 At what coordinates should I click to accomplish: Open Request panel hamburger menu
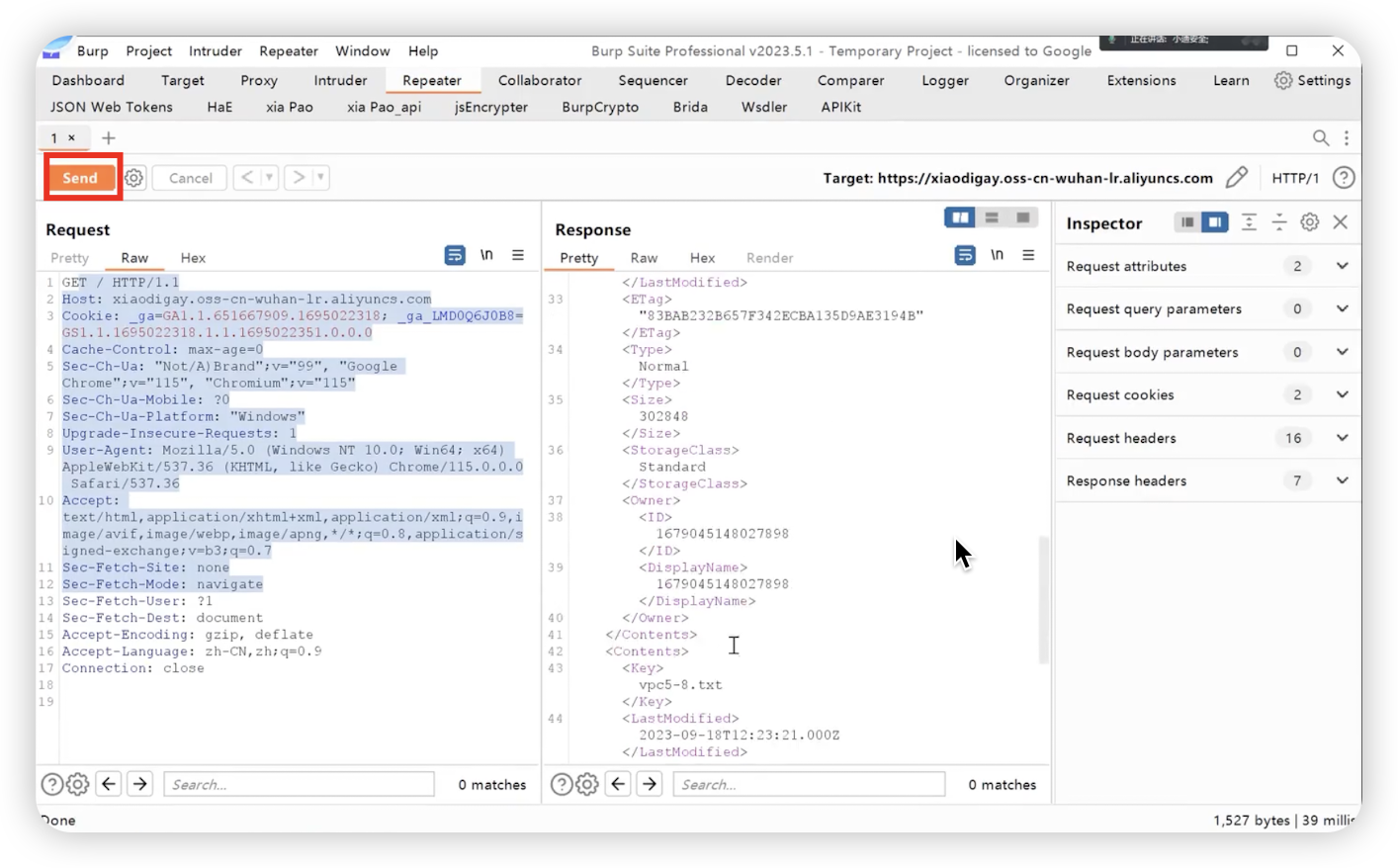tap(518, 255)
